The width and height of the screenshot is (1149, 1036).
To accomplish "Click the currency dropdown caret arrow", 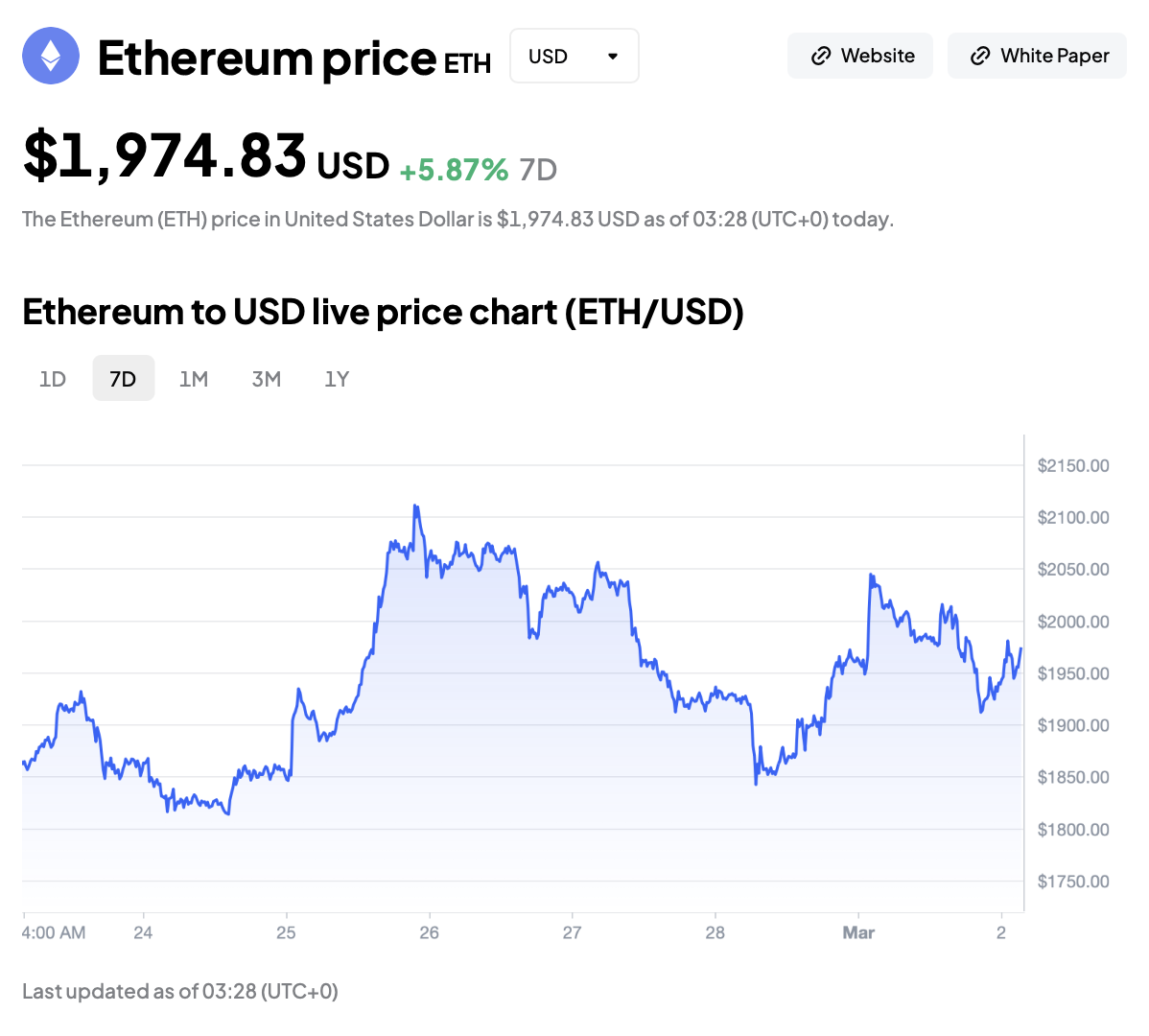I will point(613,57).
